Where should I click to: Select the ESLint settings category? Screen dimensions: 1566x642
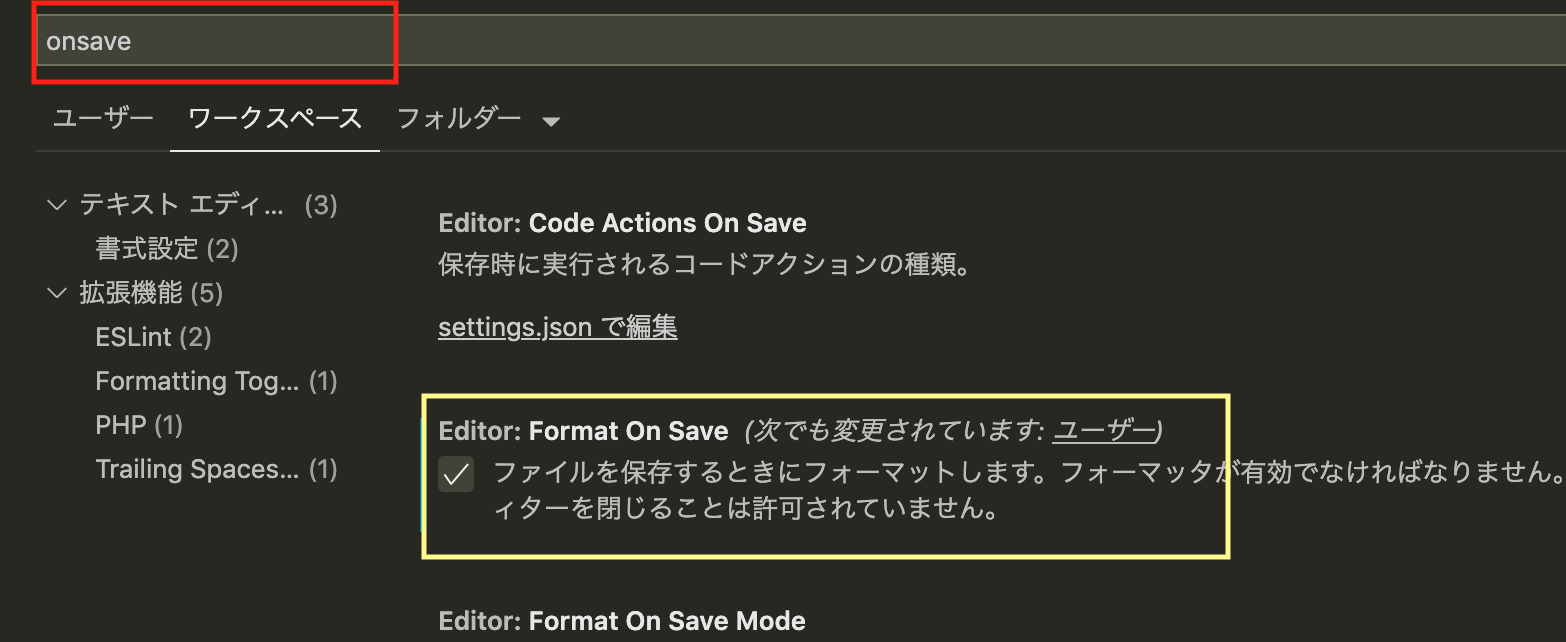[152, 337]
